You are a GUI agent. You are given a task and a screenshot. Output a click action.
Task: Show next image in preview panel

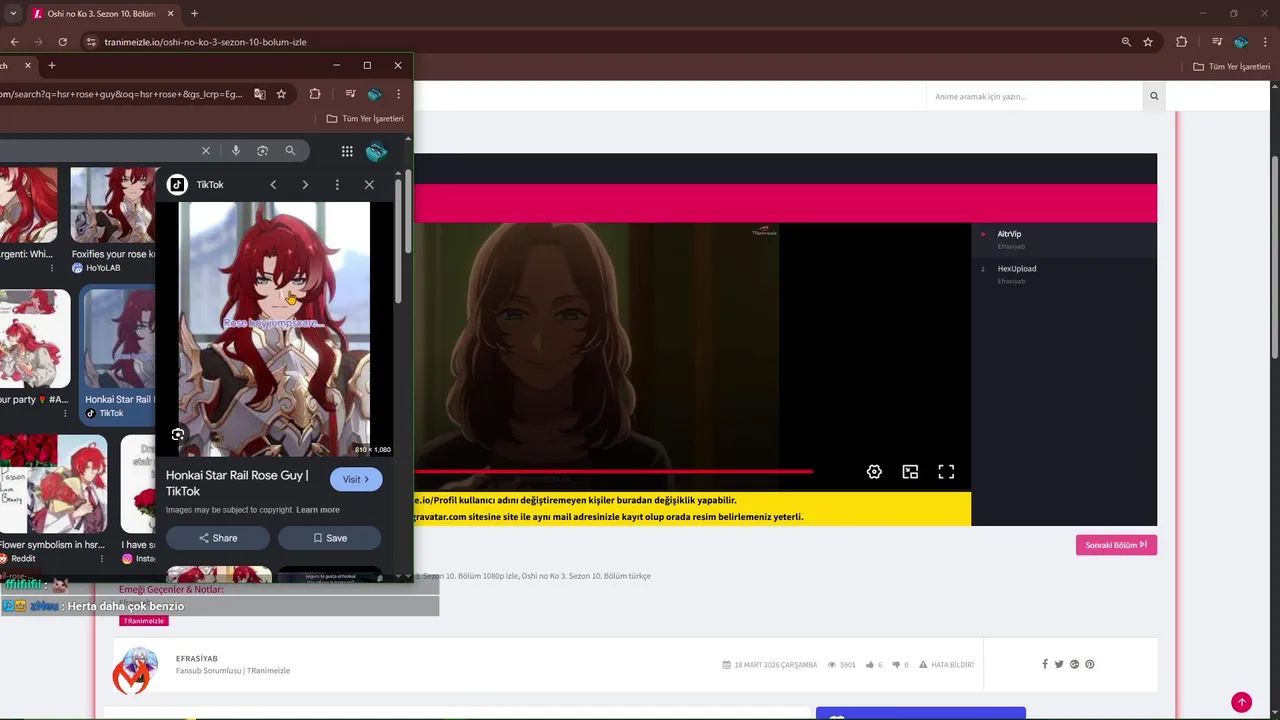[305, 185]
